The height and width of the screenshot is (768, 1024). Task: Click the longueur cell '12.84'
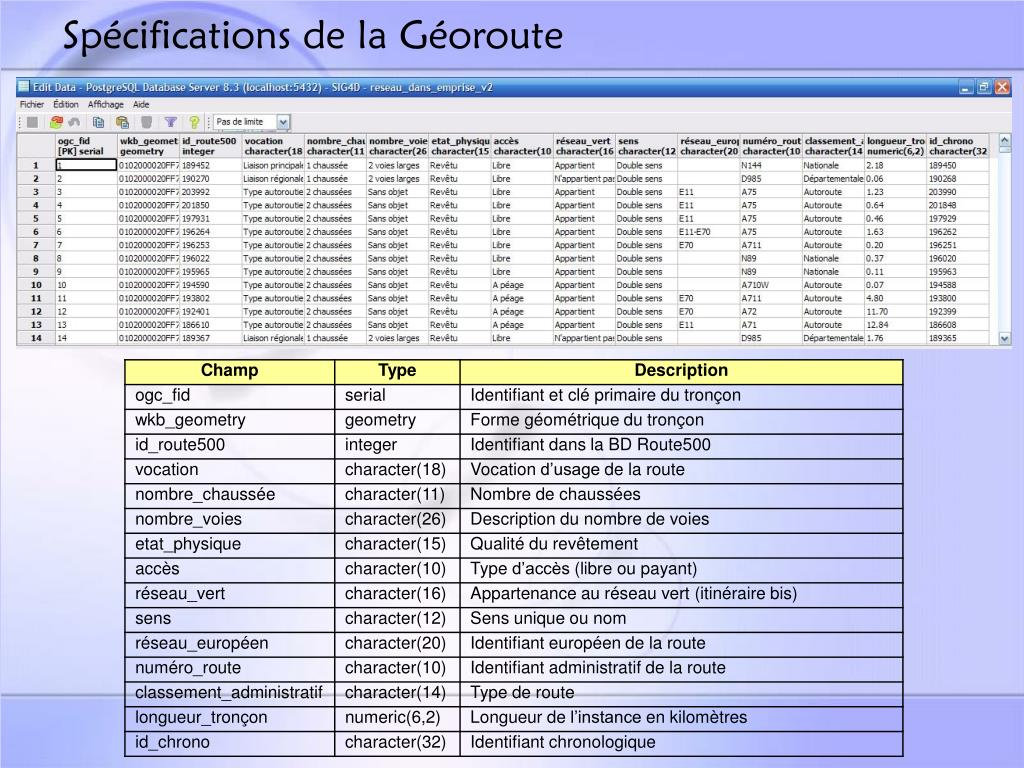pos(895,325)
